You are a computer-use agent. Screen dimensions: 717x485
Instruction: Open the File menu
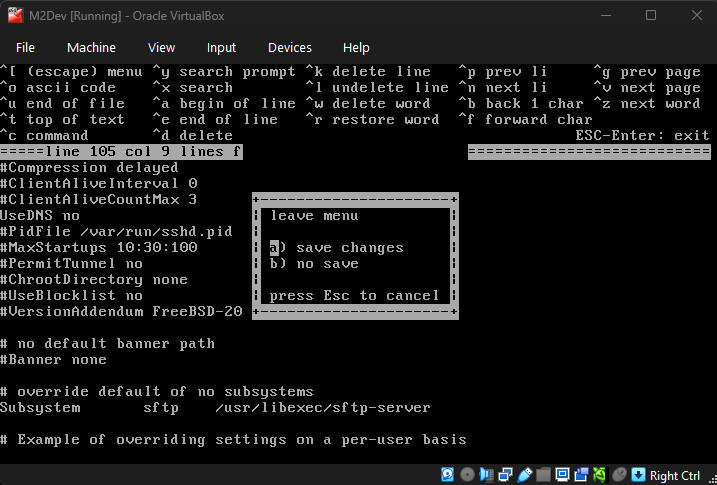click(25, 47)
